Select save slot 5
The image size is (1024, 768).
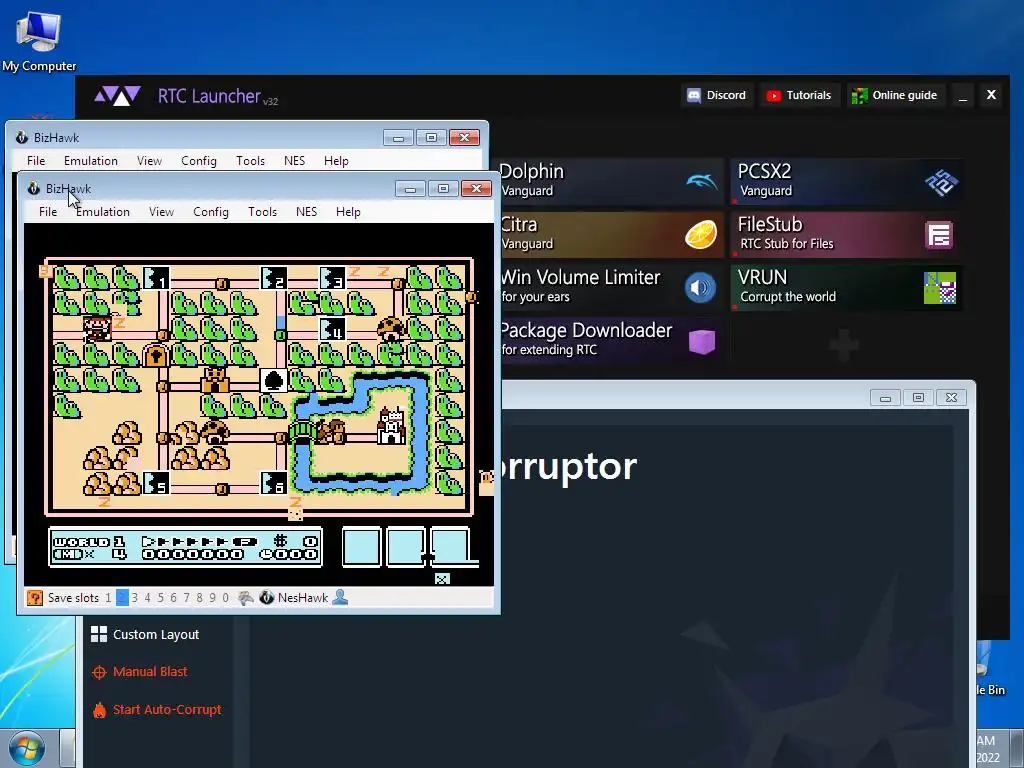161,598
